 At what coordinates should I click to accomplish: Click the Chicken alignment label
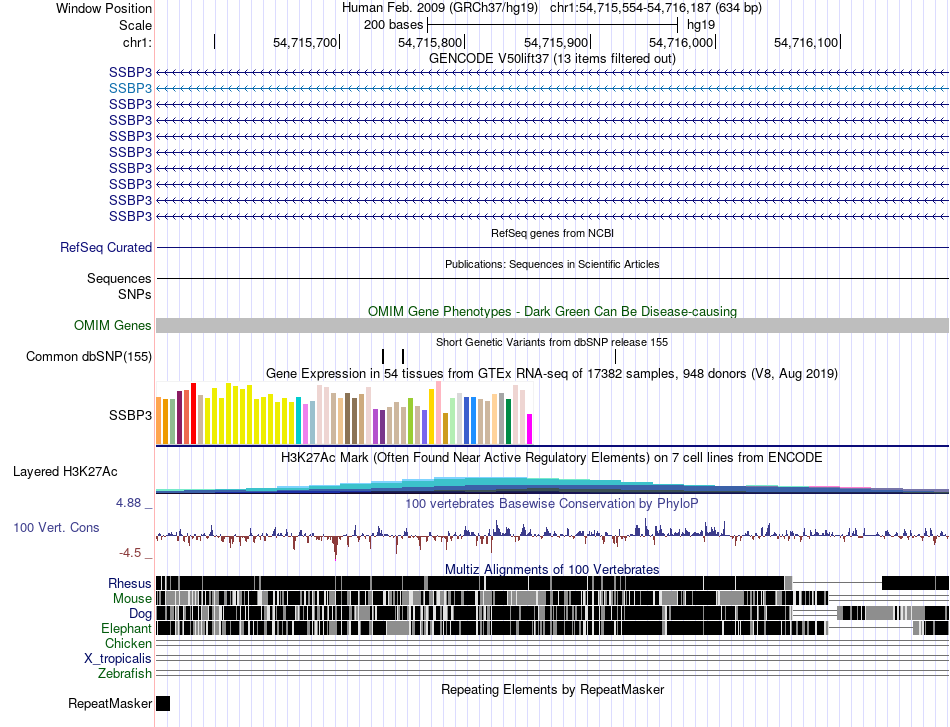128,643
